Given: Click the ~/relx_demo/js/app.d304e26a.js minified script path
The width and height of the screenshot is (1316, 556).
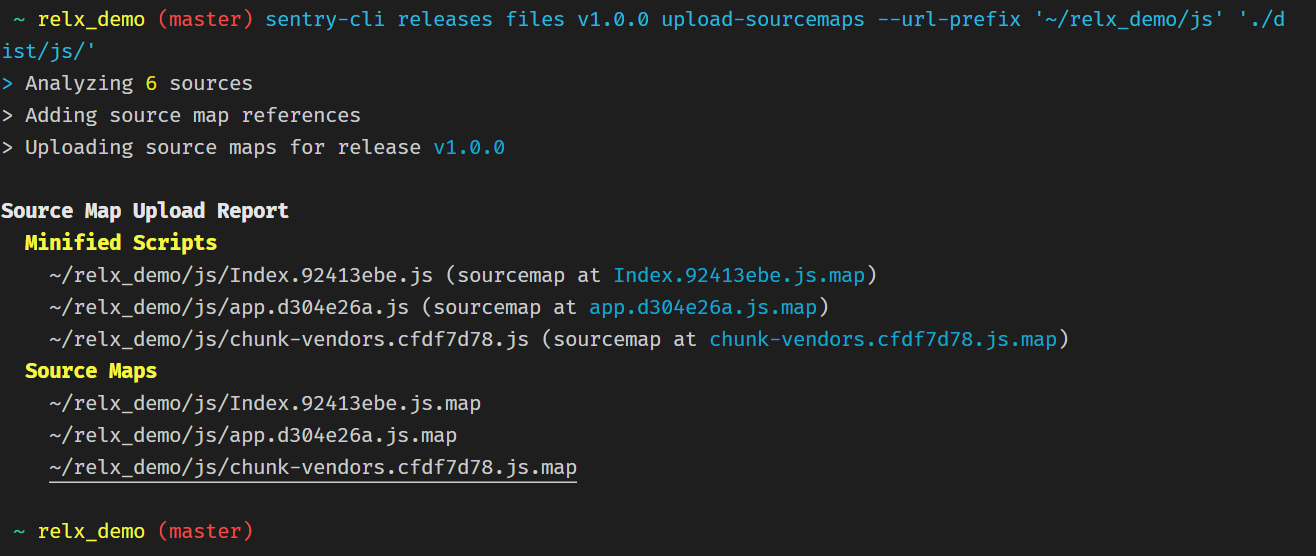Looking at the screenshot, I should [228, 307].
